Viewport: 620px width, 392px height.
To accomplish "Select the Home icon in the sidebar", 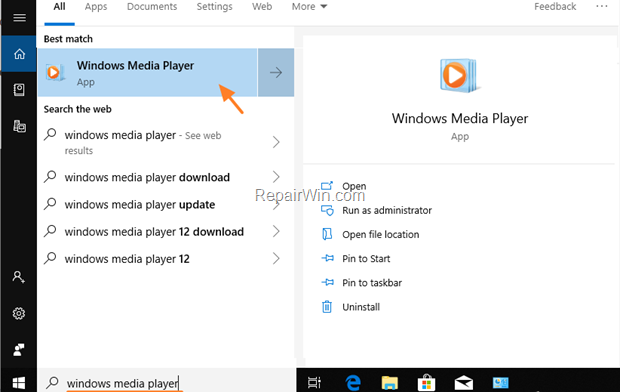I will [19, 54].
